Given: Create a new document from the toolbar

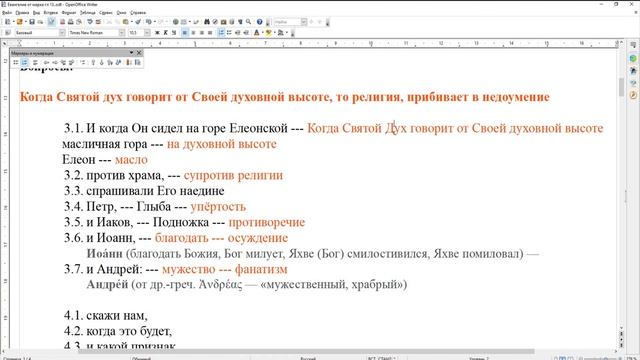Looking at the screenshot, I should [x=7, y=22].
